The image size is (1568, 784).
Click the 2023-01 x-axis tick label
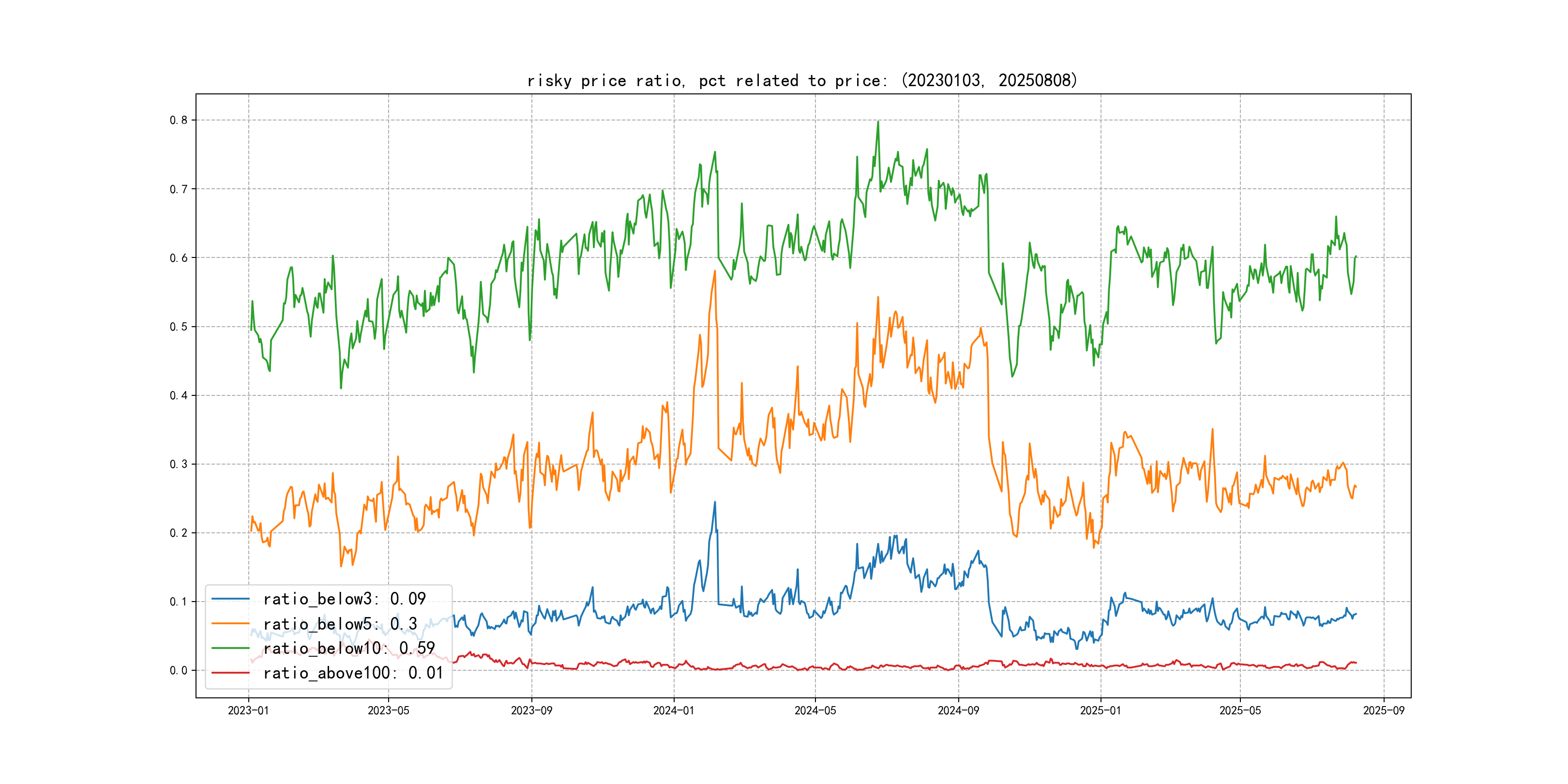tap(248, 710)
